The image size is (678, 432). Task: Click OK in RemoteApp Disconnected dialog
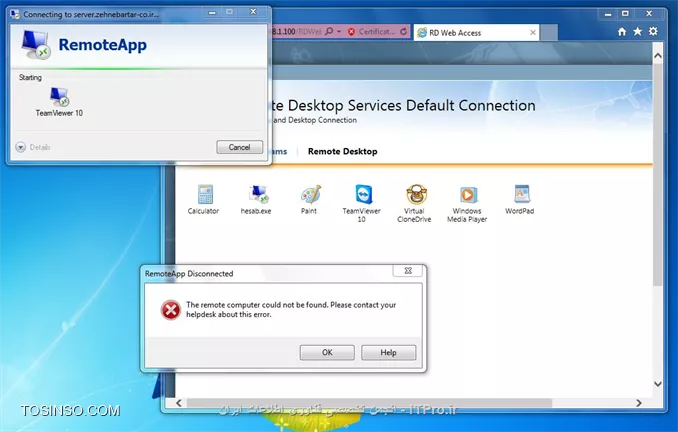327,352
